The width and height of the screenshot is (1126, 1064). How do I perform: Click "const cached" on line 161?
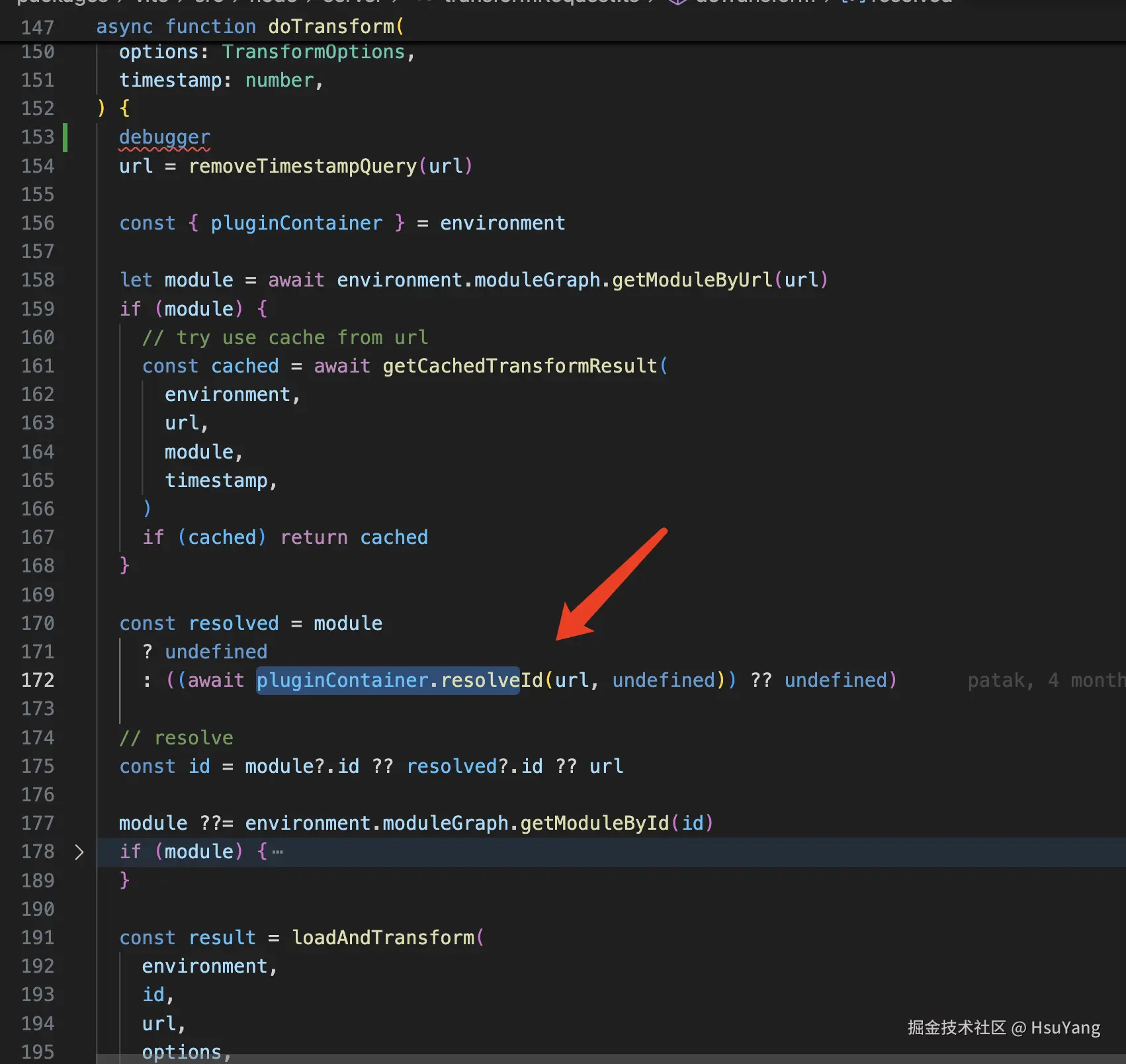tap(210, 366)
